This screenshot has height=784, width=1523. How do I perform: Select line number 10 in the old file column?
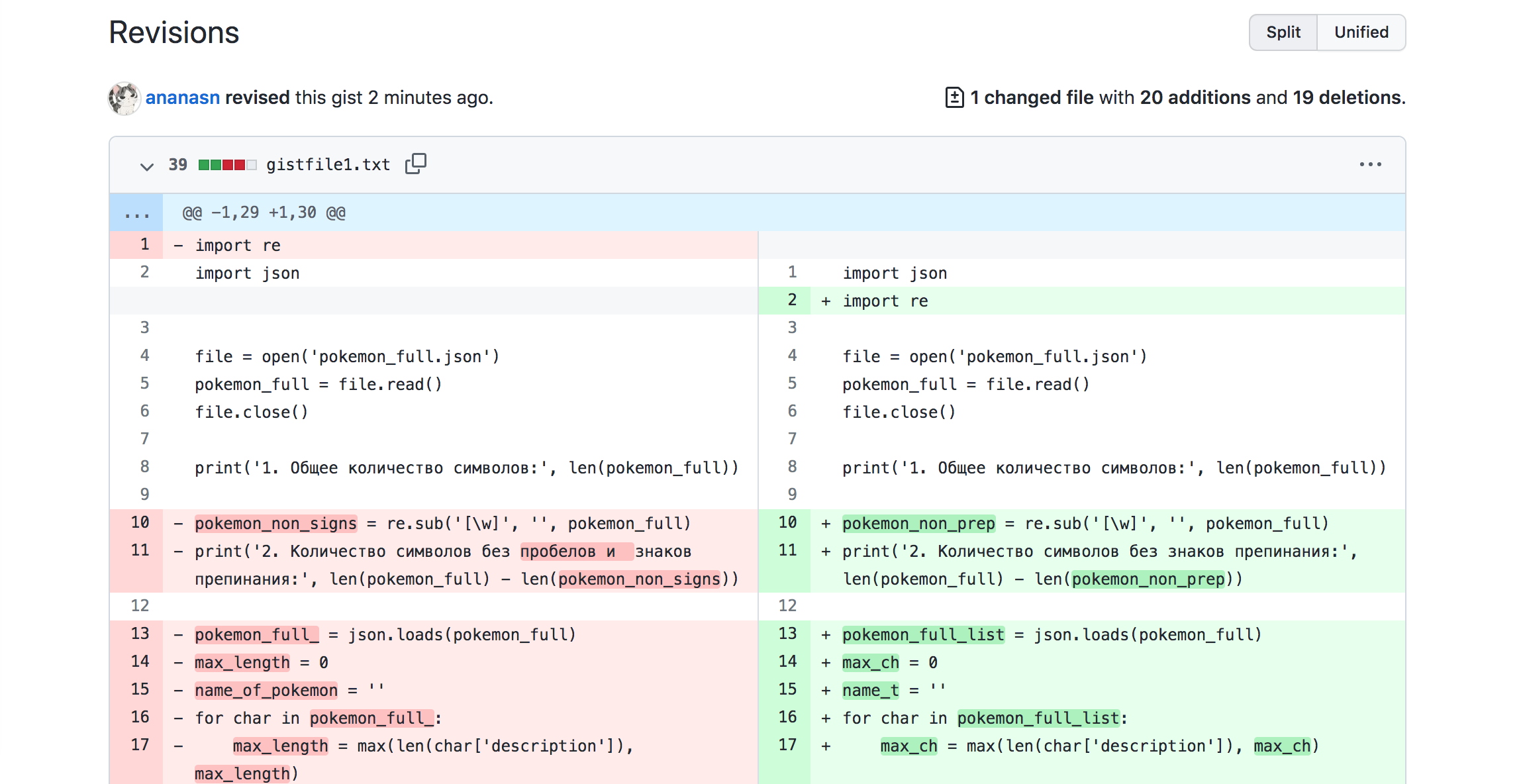coord(140,522)
